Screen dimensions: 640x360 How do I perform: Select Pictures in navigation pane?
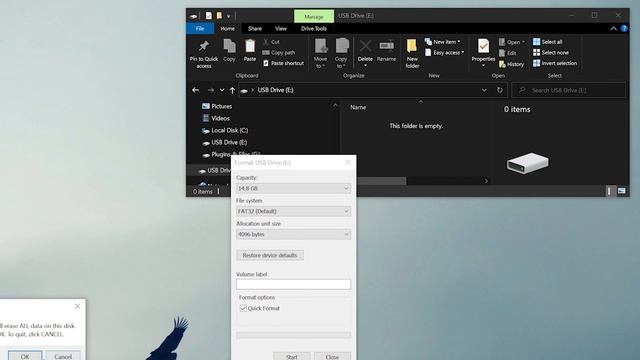point(217,106)
